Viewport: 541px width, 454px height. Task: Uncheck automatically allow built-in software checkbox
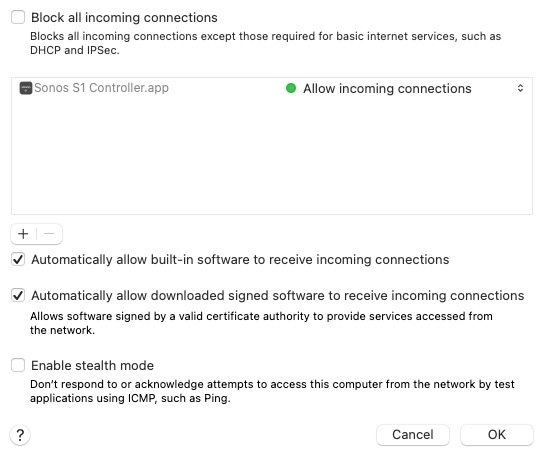18,259
